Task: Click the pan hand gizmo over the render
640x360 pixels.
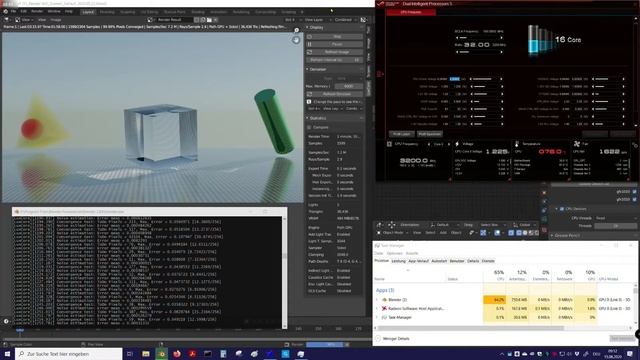Action: click(x=296, y=40)
